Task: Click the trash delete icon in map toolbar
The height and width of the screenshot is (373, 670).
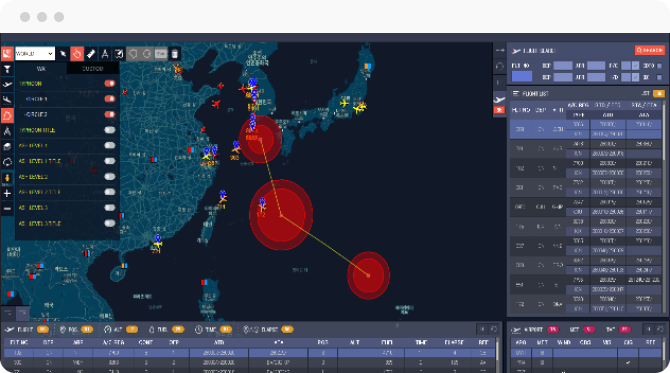Action: point(174,54)
